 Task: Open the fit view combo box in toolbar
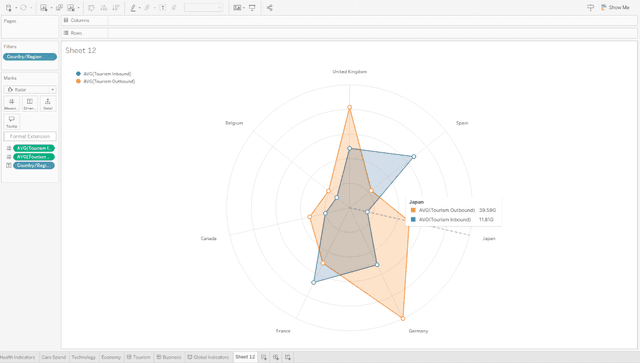point(203,7)
